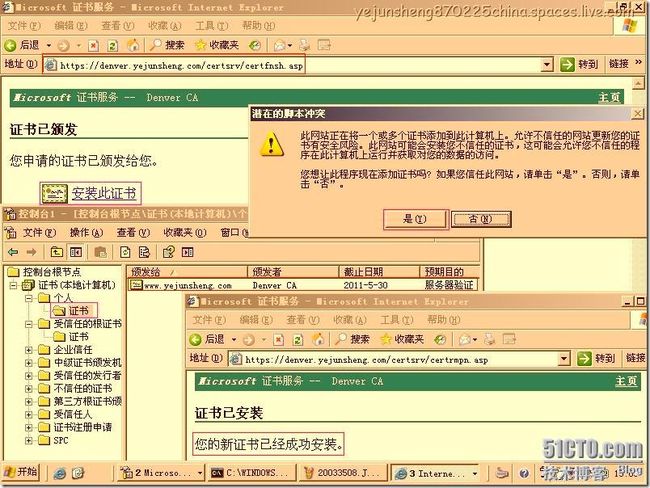Screen dimensions: 650x488
Task: Open the 查看 menu in the MMC console
Action: click(133, 233)
